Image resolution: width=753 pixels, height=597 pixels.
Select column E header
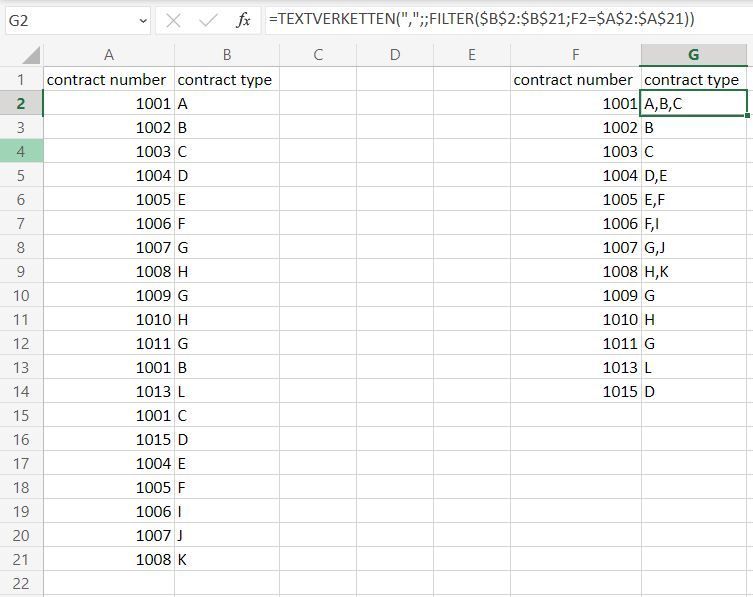pos(472,55)
